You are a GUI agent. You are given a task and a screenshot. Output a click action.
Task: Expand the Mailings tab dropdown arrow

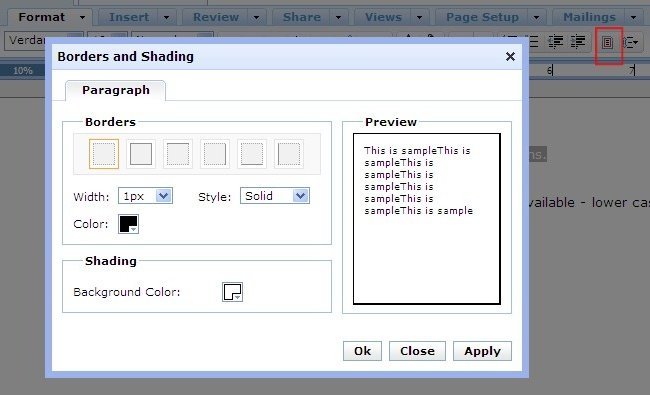(x=634, y=17)
